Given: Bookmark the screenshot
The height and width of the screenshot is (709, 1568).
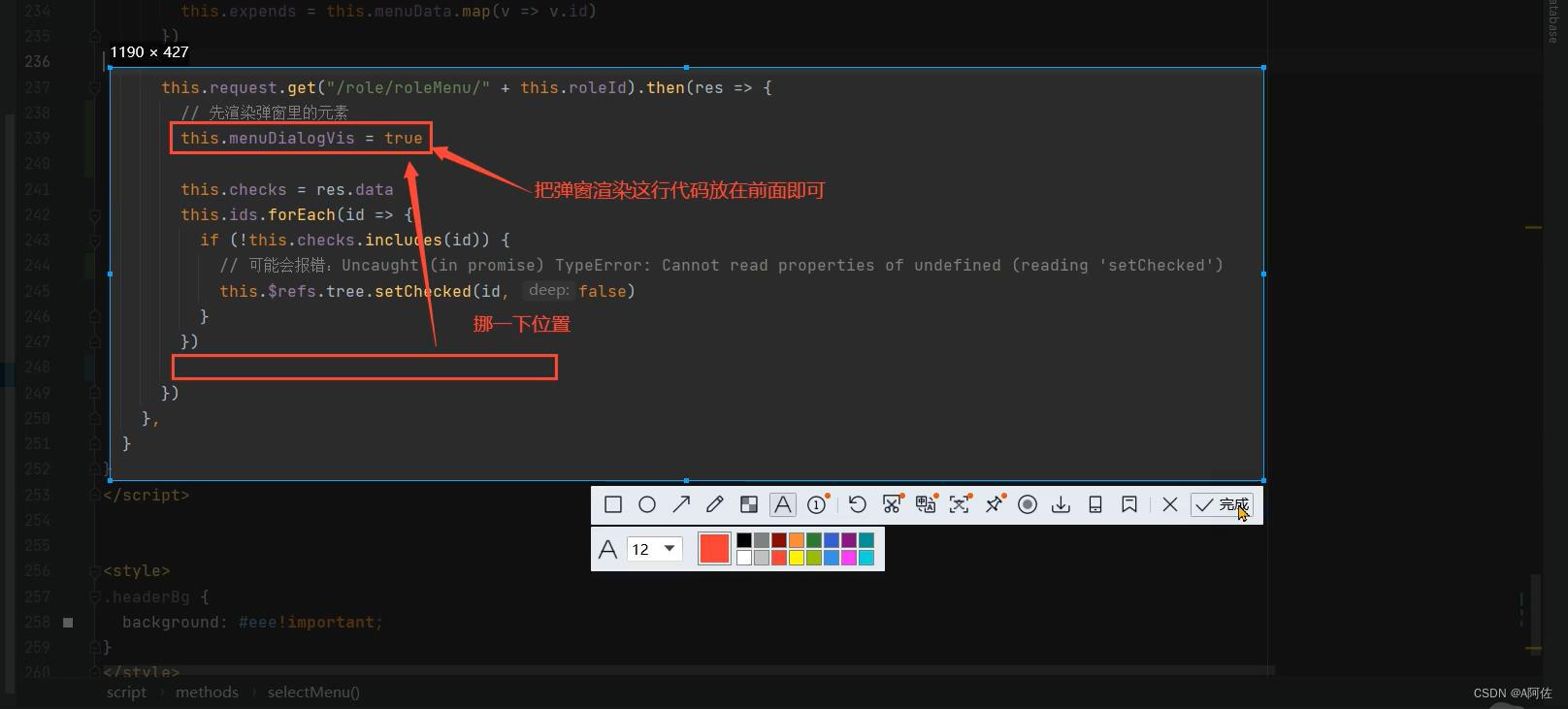Looking at the screenshot, I should (x=1129, y=504).
